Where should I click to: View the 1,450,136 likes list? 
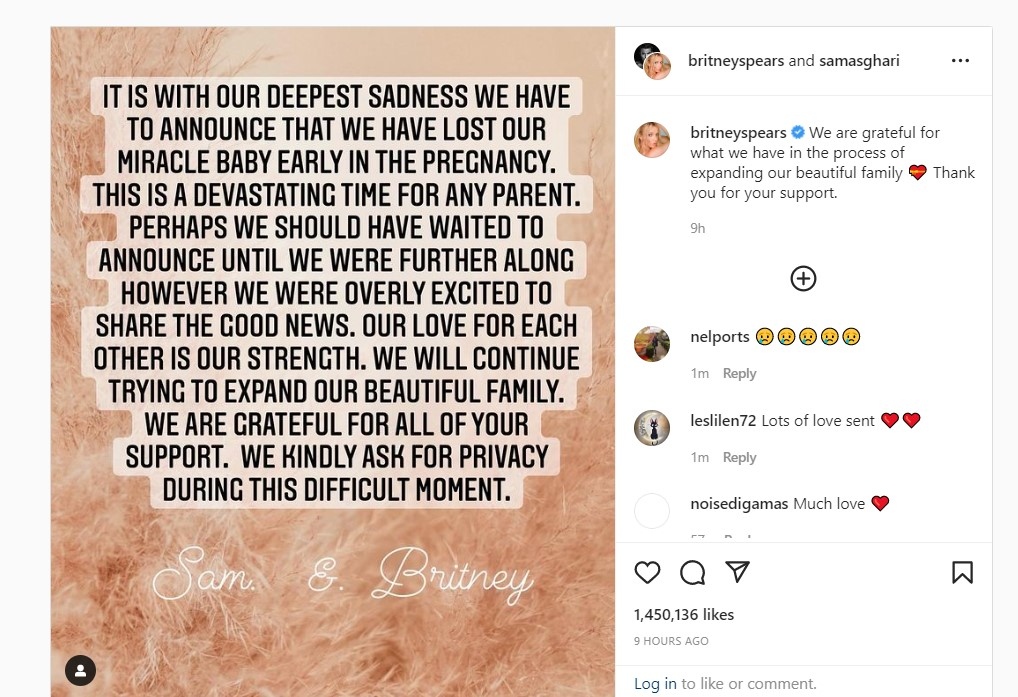click(684, 615)
